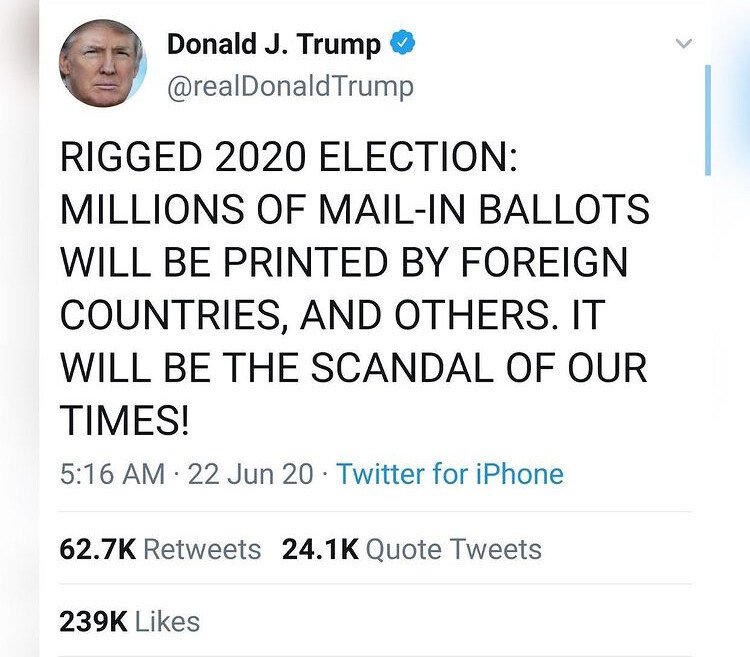Open the Retweets list label
The image size is (750, 657).
pos(202,549)
